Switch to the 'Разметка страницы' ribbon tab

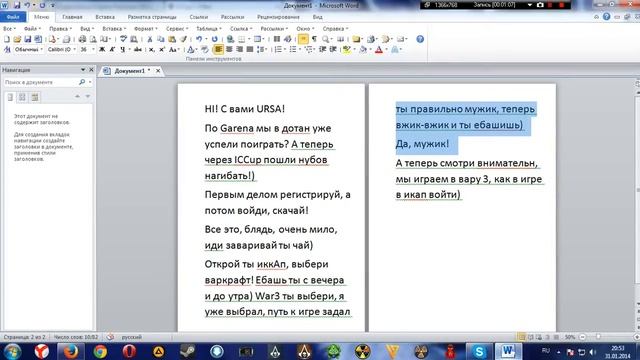(x=152, y=17)
